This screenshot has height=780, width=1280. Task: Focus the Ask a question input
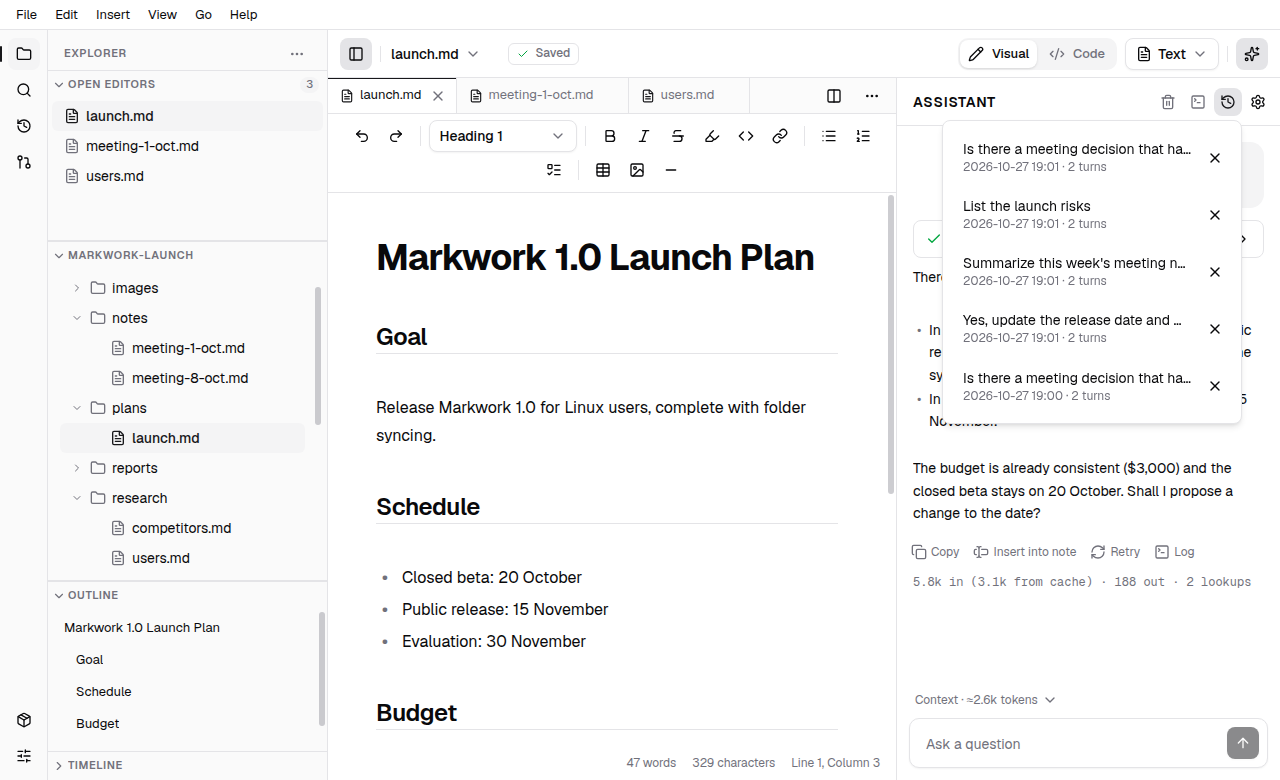click(1070, 744)
